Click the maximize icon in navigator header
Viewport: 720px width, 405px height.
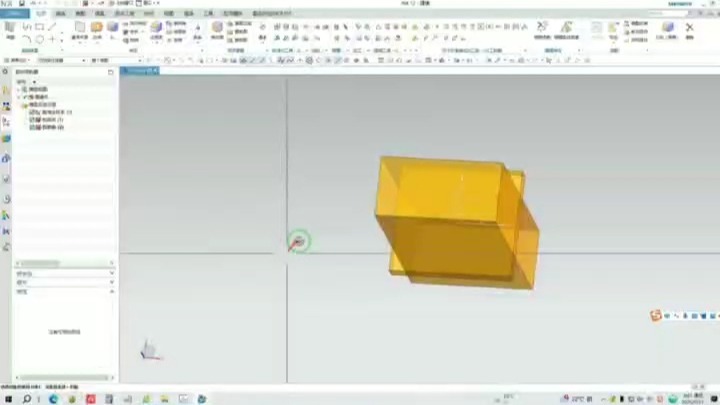click(x=110, y=72)
